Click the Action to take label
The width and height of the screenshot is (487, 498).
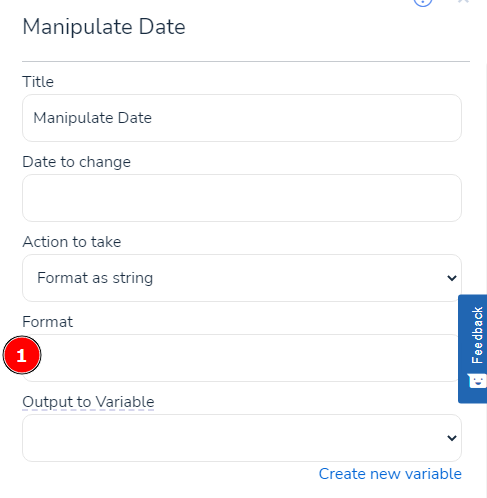pos(72,242)
